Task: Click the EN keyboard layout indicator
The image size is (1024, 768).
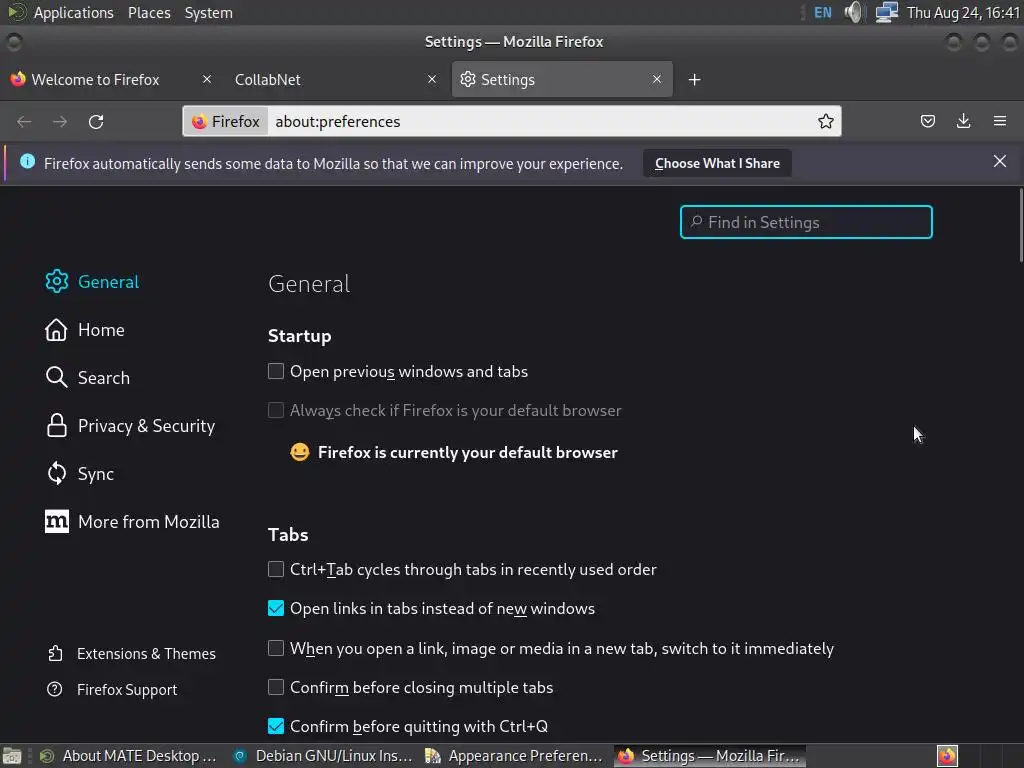Action: click(x=823, y=12)
